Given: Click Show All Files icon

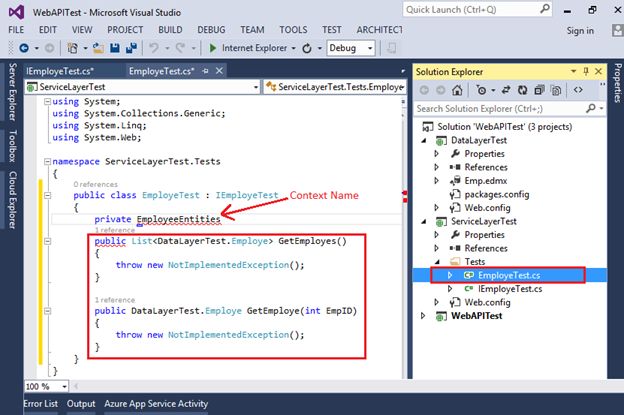Looking at the screenshot, I should [x=556, y=90].
